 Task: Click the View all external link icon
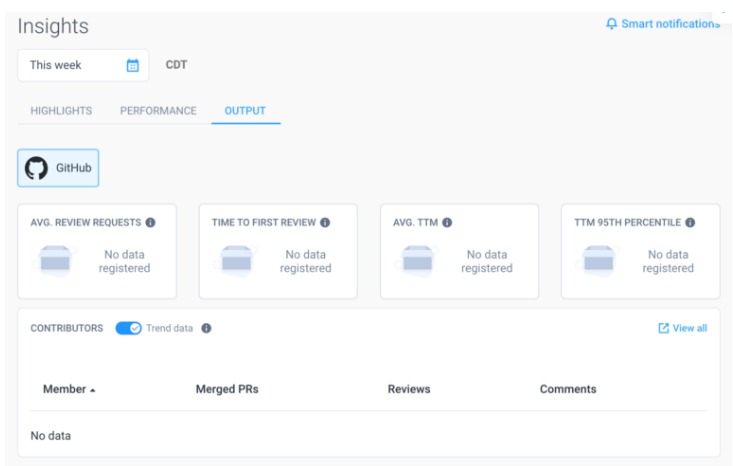pos(663,328)
